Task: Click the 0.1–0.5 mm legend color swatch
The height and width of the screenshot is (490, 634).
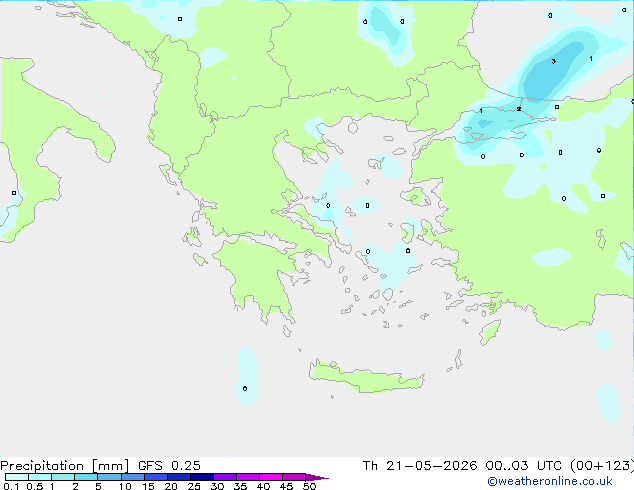Action: pyautogui.click(x=17, y=477)
